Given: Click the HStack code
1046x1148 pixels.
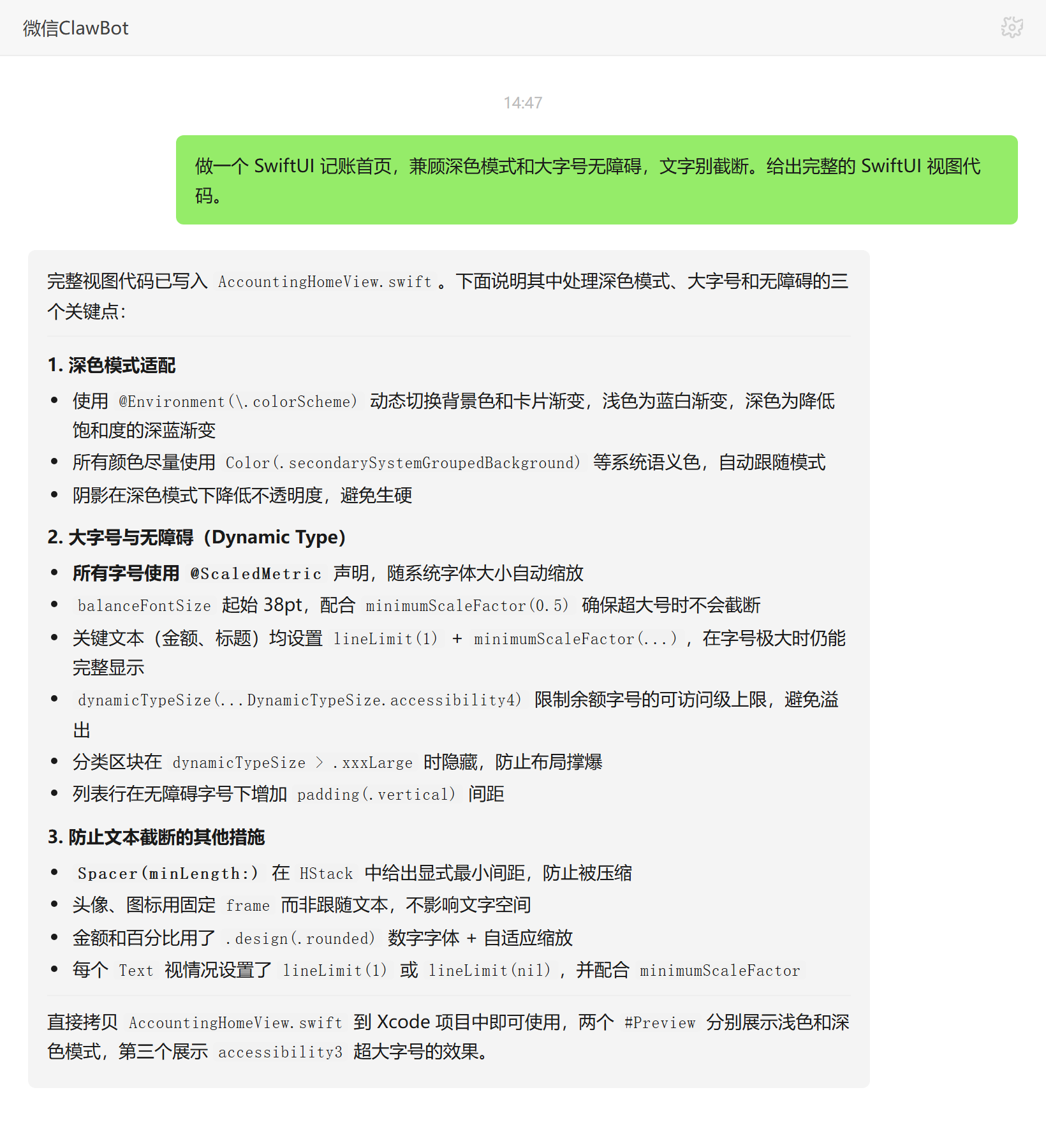Looking at the screenshot, I should tap(327, 874).
